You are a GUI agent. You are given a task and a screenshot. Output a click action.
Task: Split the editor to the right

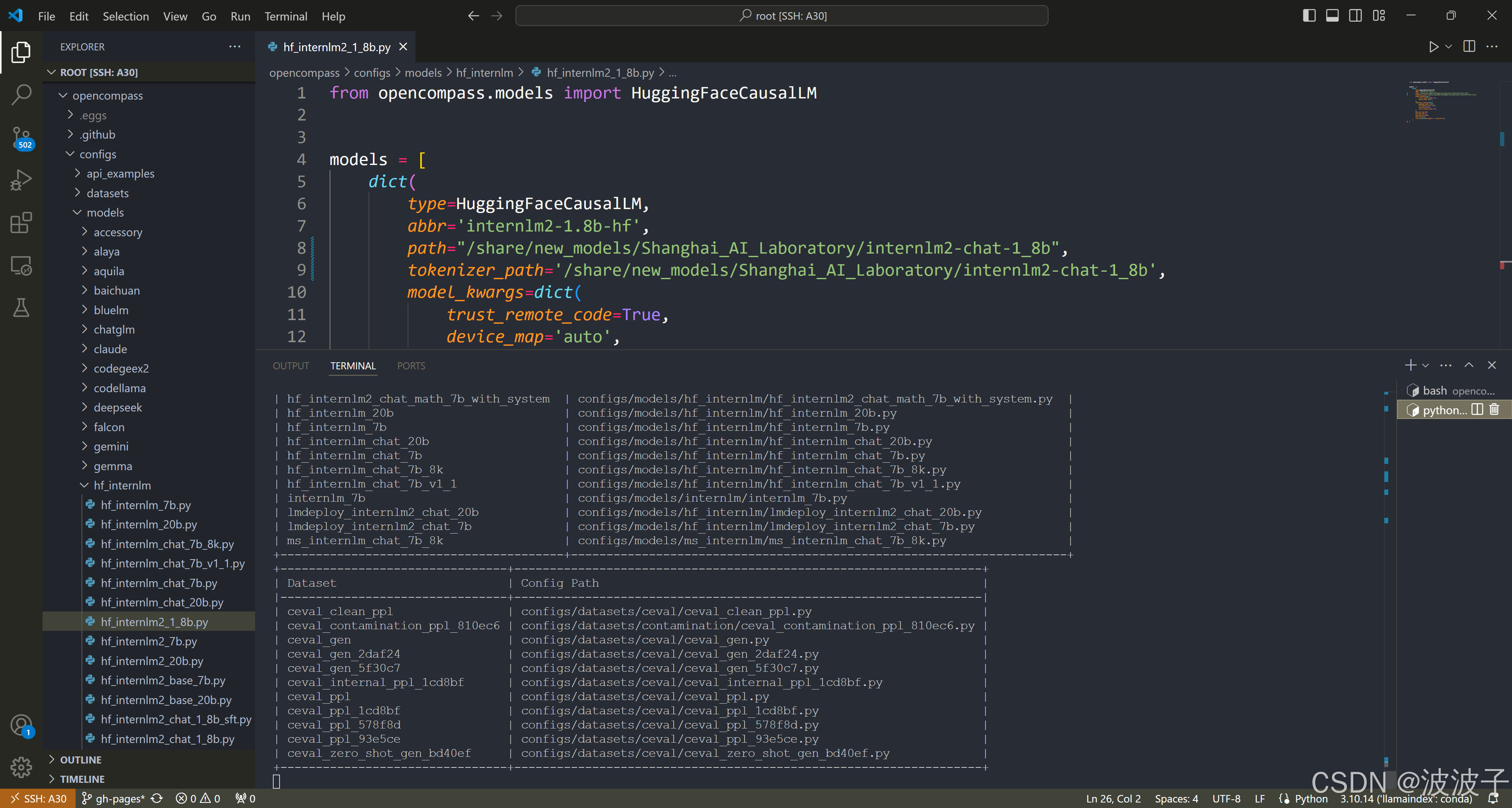pyautogui.click(x=1469, y=47)
